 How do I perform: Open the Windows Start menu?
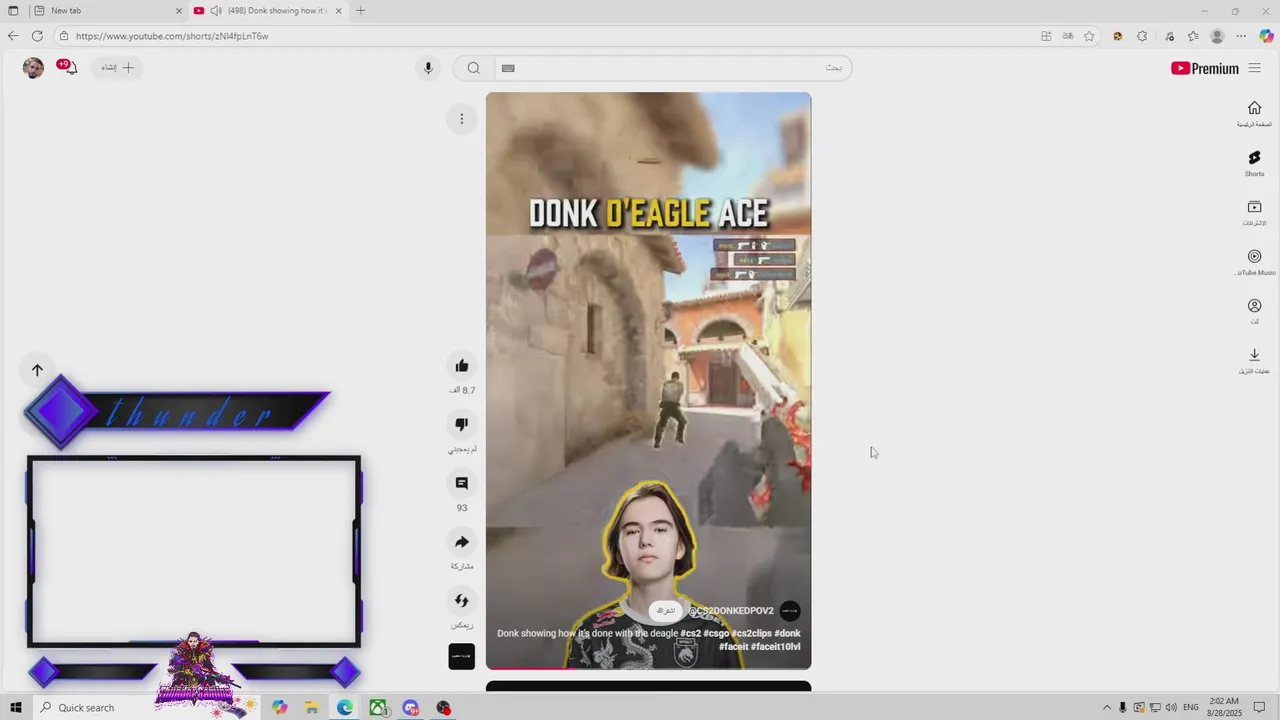pos(15,707)
